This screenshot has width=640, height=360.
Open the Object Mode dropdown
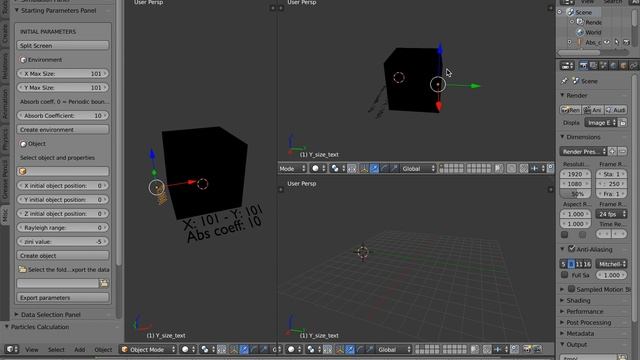tap(149, 349)
